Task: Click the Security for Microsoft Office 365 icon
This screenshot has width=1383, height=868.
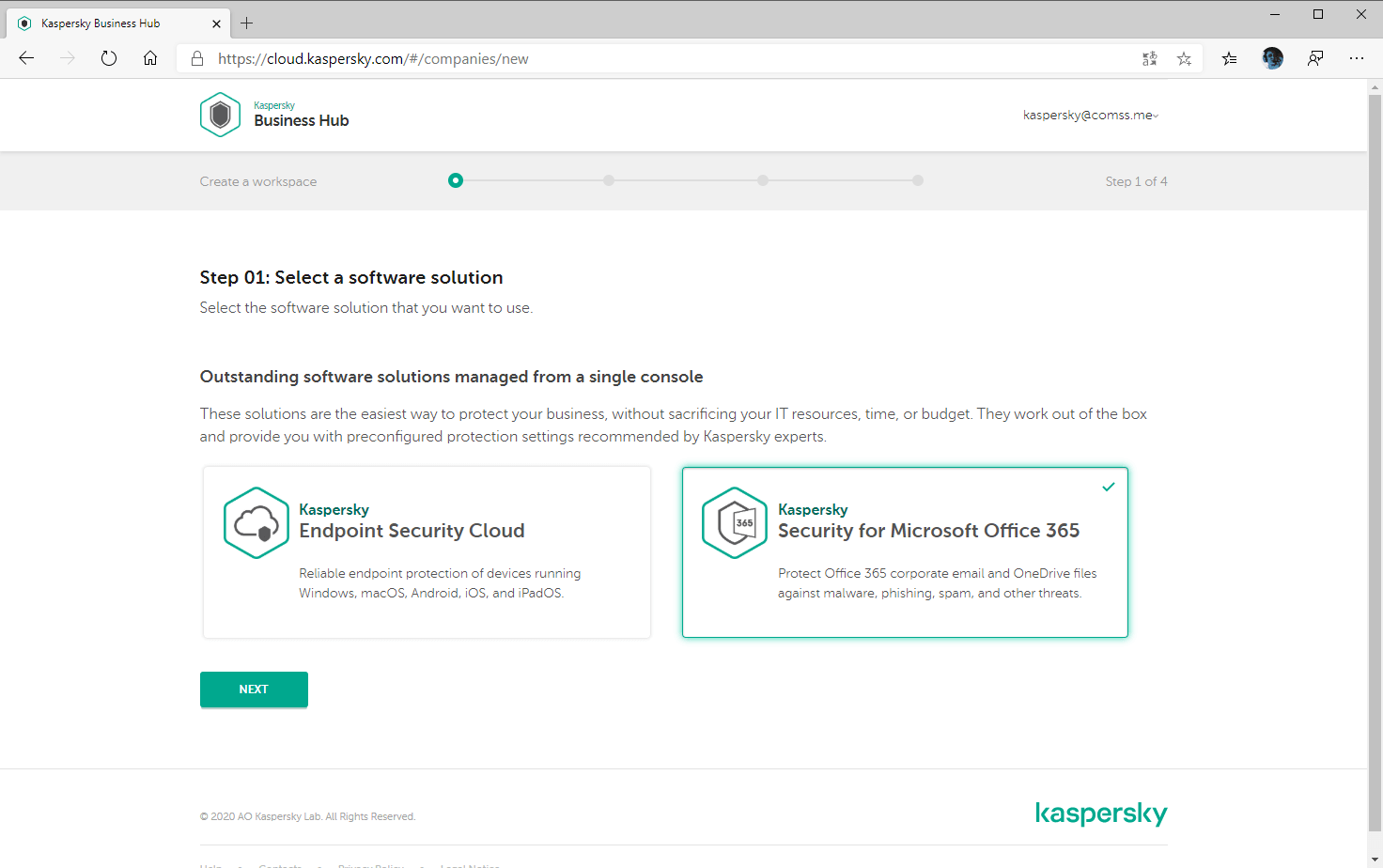Action: coord(735,522)
